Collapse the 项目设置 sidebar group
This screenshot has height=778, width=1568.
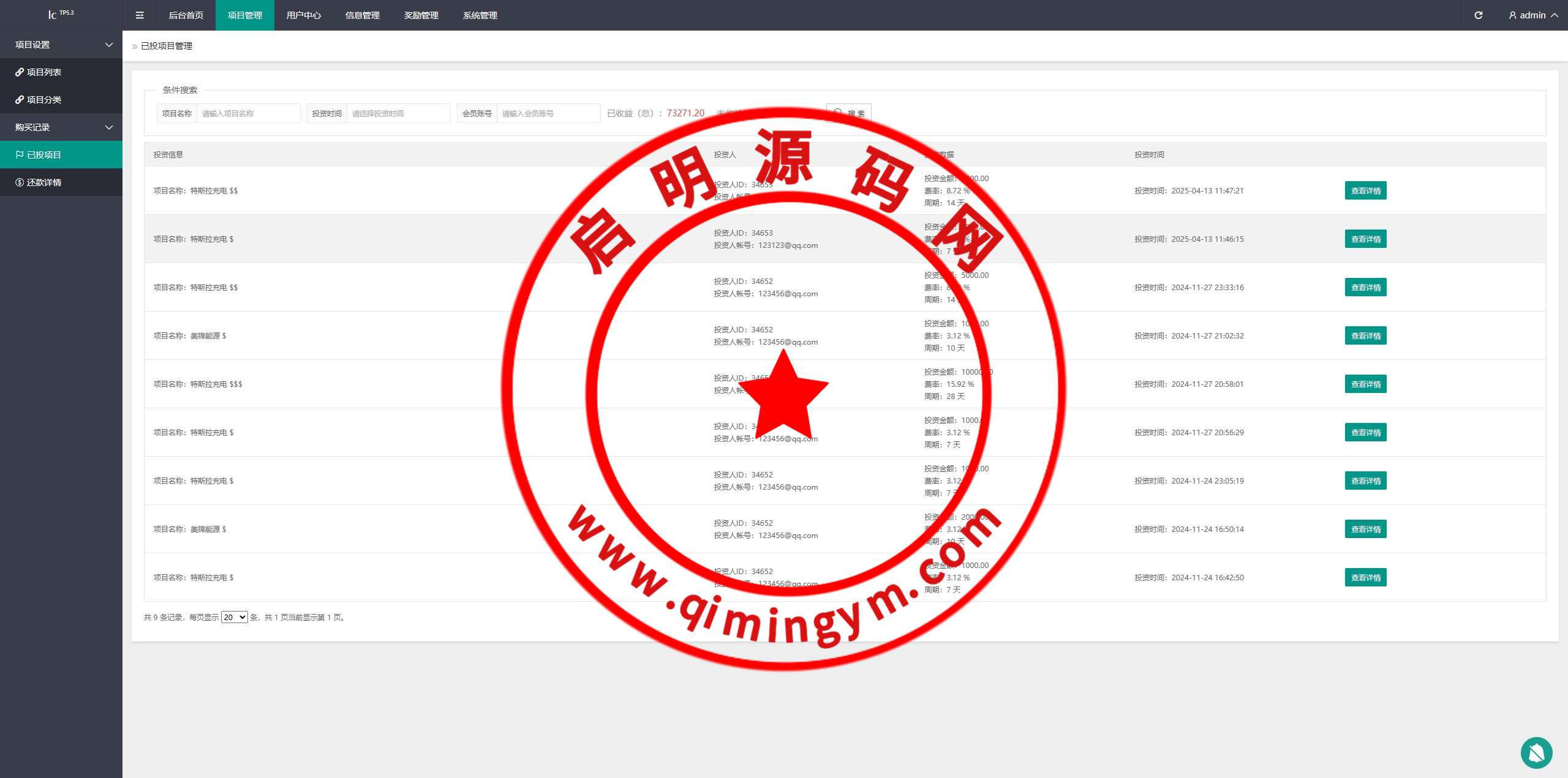tap(109, 45)
